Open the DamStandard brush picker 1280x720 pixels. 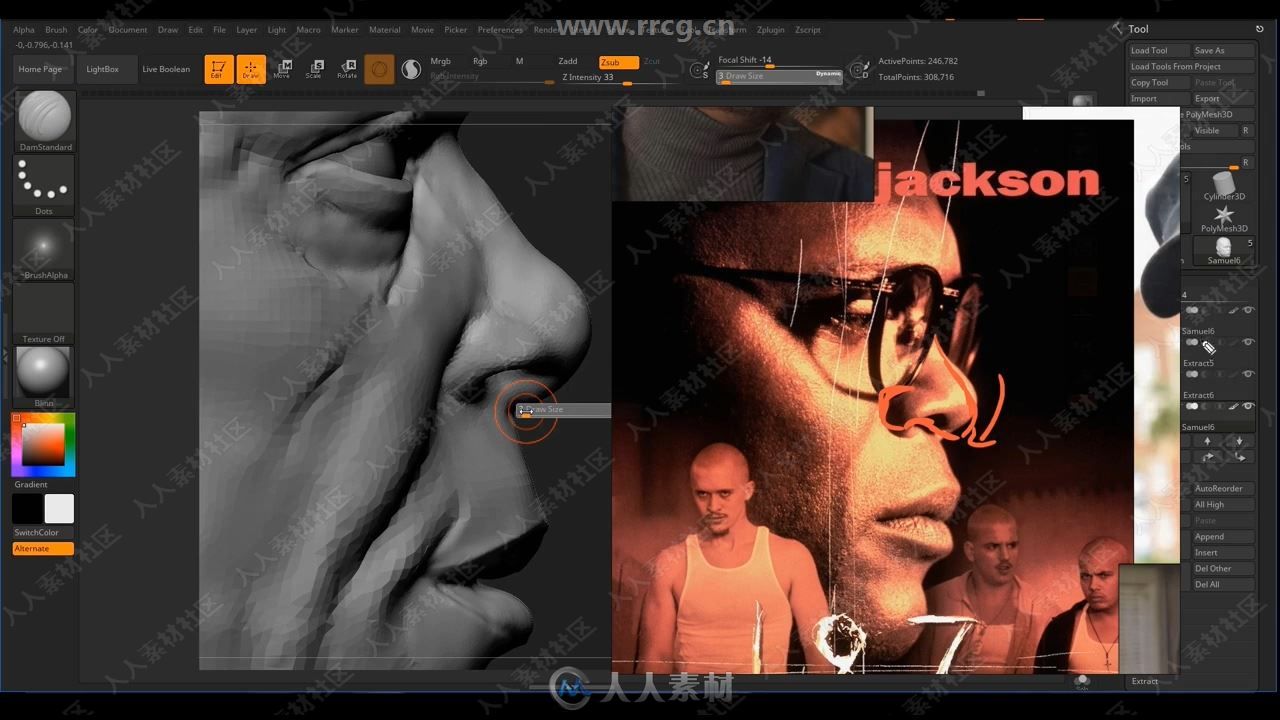44,121
